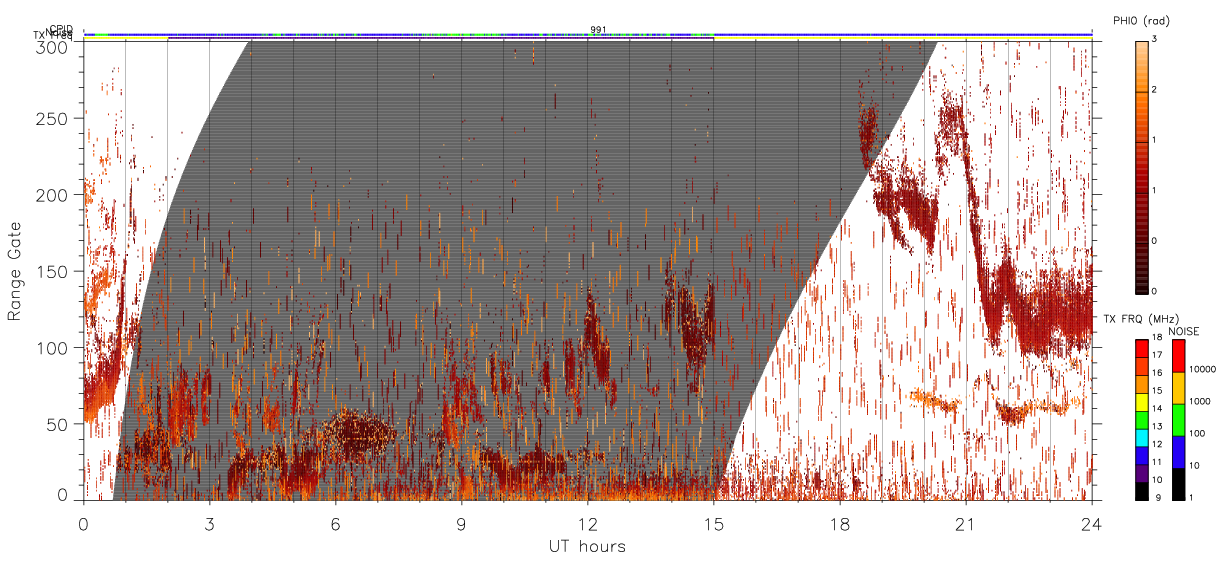Pick the green swatch in NOISE legend
This screenshot has width=1228, height=567.
coord(1180,420)
